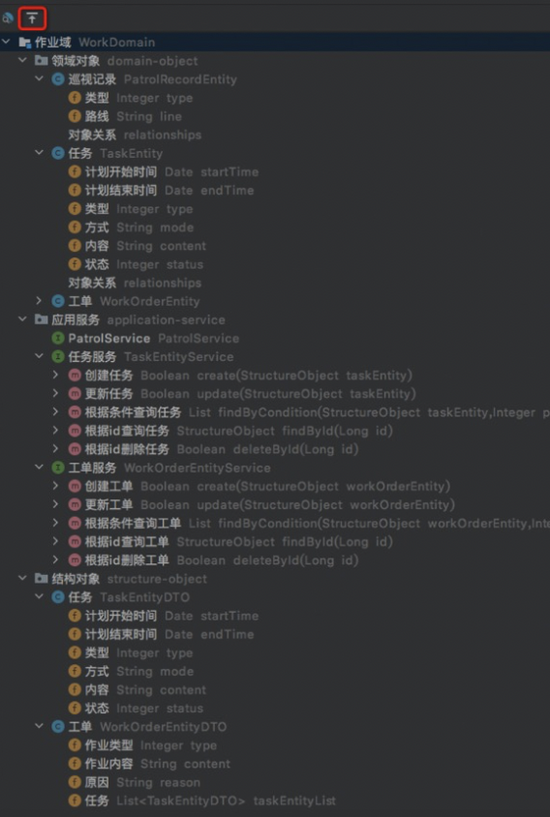Expand the 根据条件查询工单 method row
Screen dimensions: 550x817
click(x=56, y=523)
